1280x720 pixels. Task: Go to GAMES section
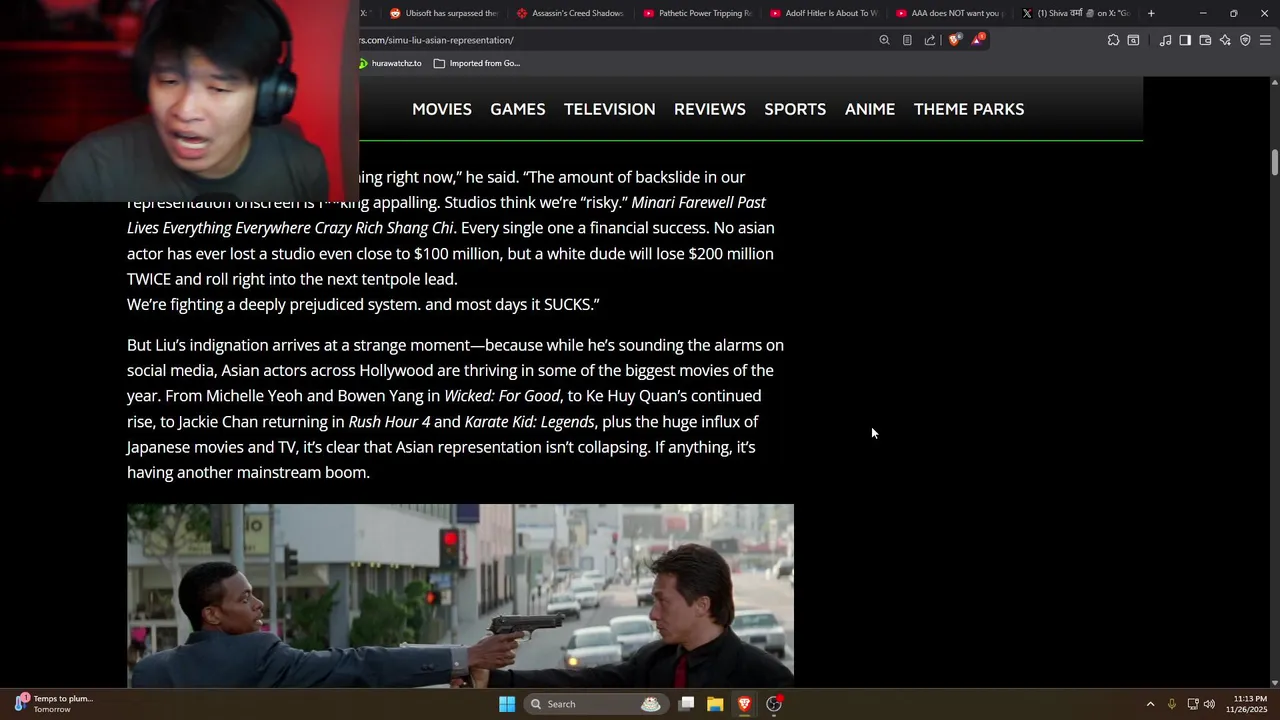click(518, 109)
